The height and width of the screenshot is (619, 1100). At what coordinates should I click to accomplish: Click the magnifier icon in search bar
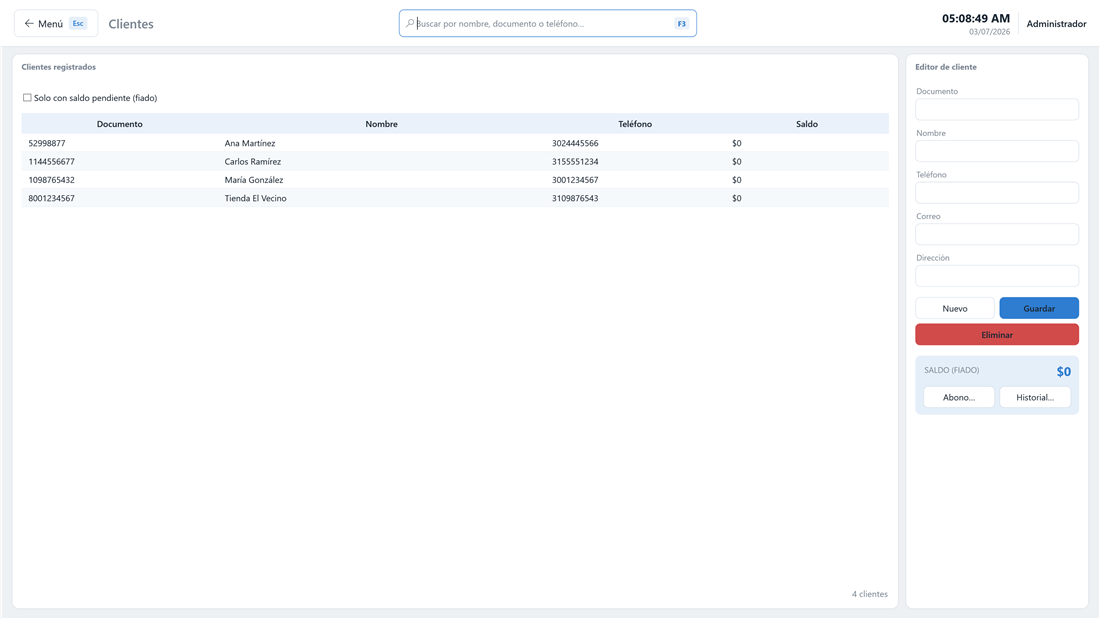(410, 23)
